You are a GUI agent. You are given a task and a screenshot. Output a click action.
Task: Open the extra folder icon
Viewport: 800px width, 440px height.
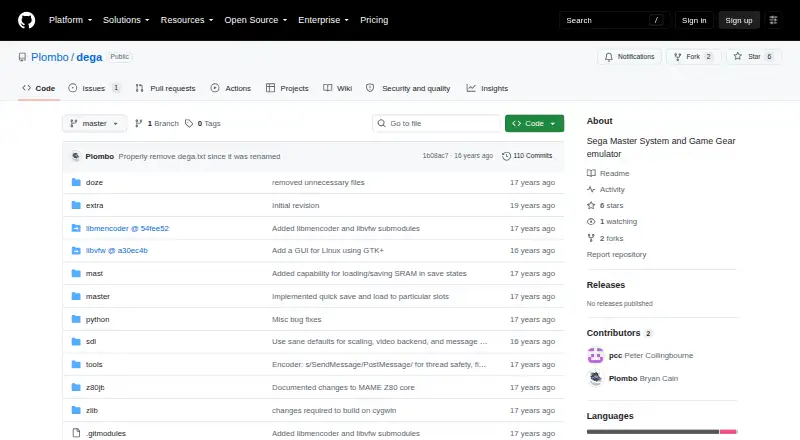click(x=76, y=205)
